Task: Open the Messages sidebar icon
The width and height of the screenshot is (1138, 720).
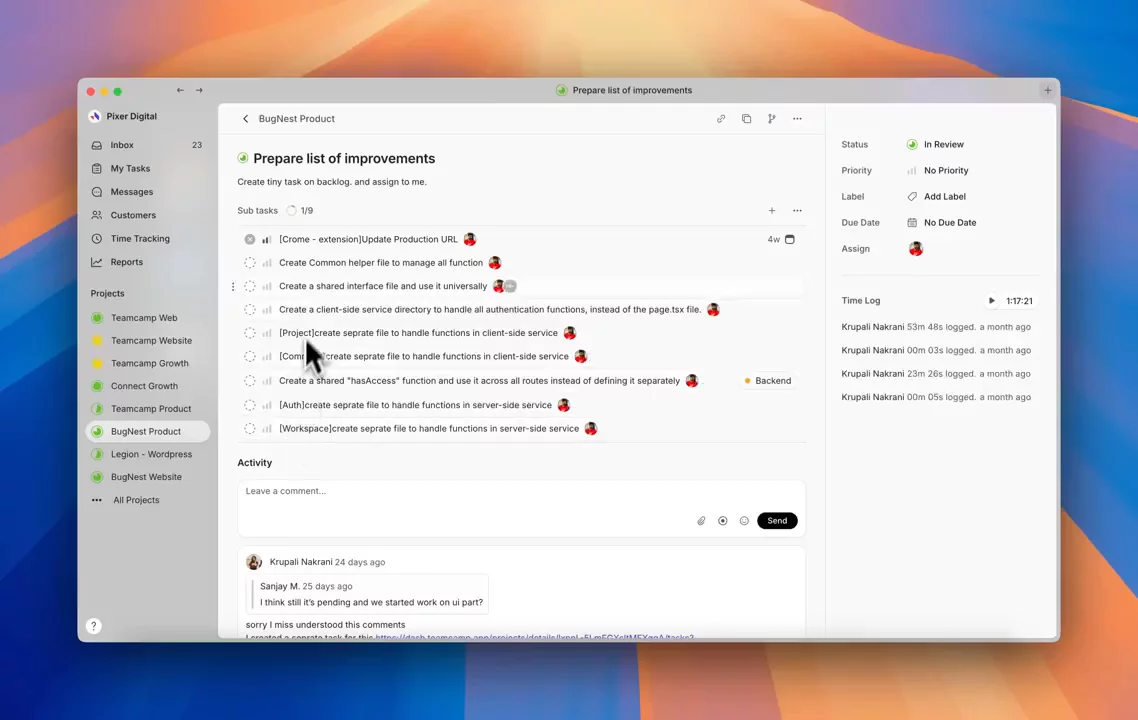Action: click(x=97, y=192)
